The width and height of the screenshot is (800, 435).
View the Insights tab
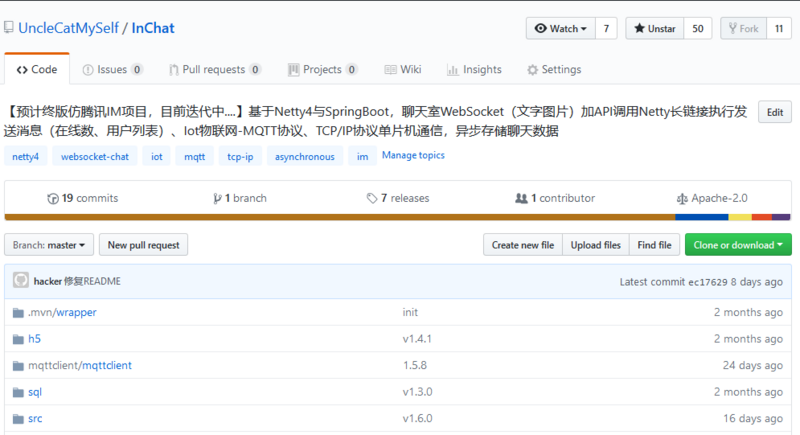(x=474, y=69)
